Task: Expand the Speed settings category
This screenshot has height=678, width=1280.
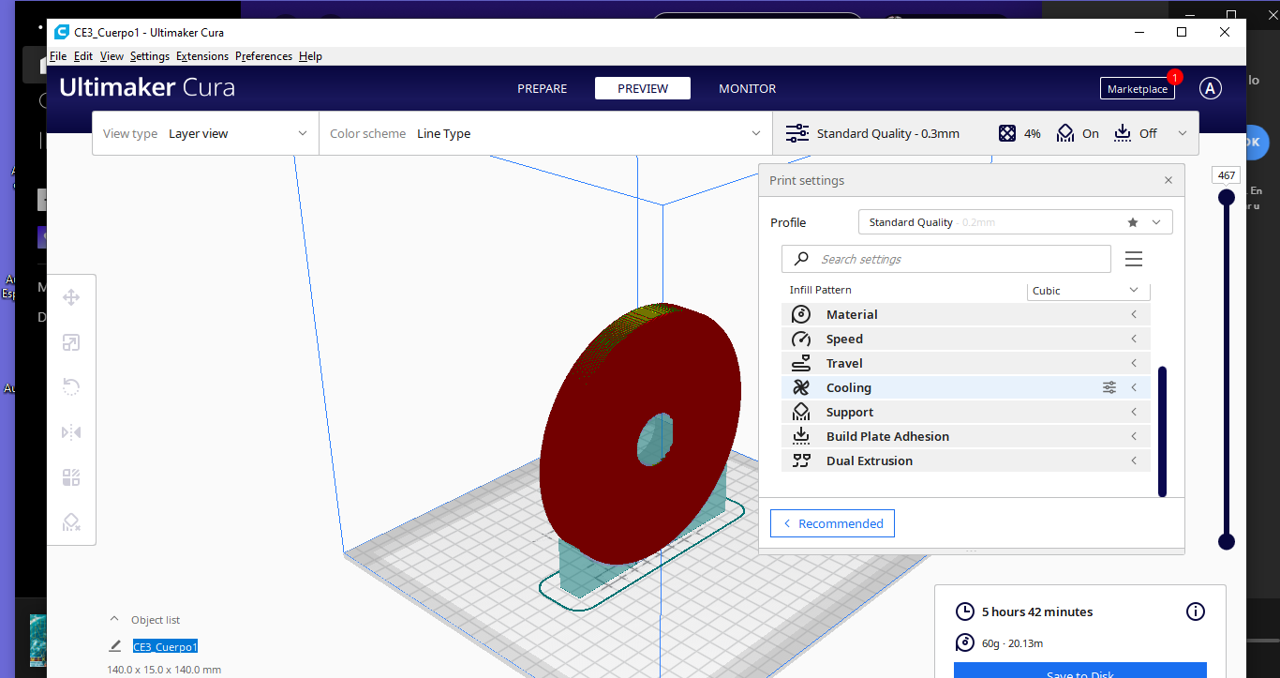Action: (x=966, y=339)
